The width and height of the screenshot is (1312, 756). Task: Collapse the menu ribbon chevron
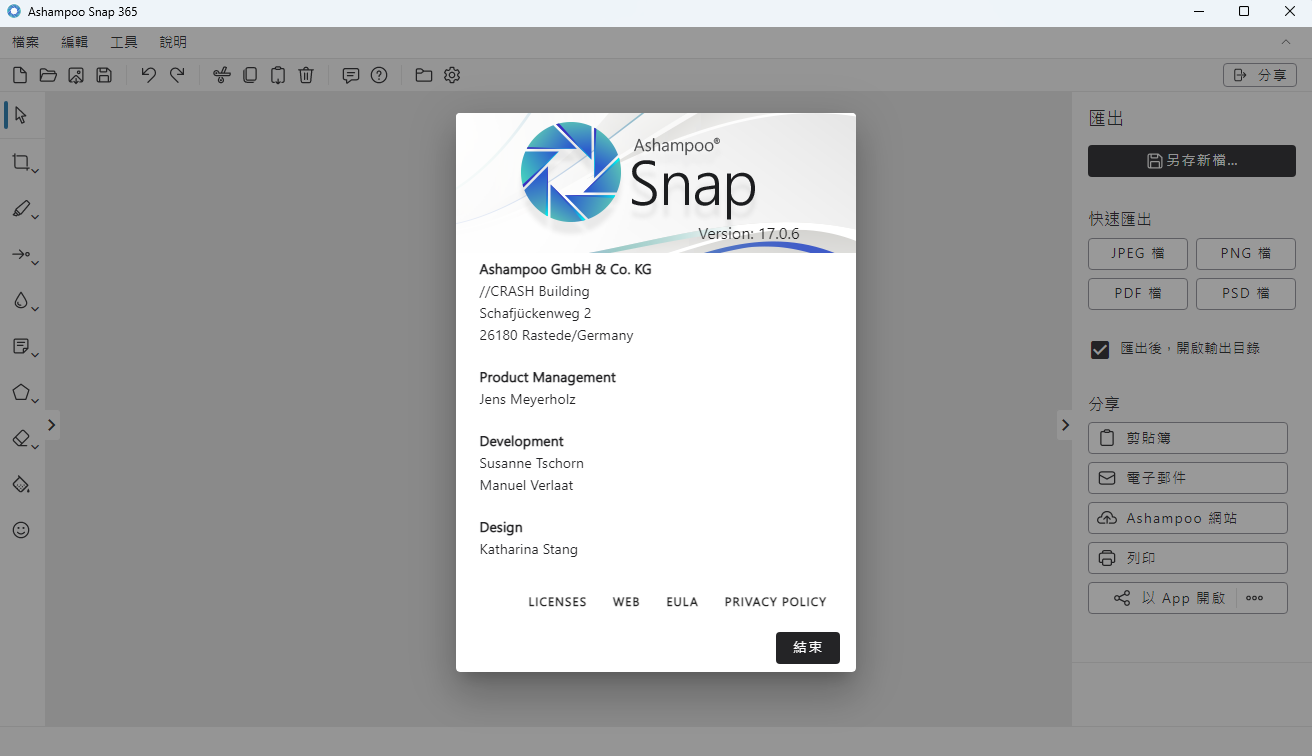1286,42
